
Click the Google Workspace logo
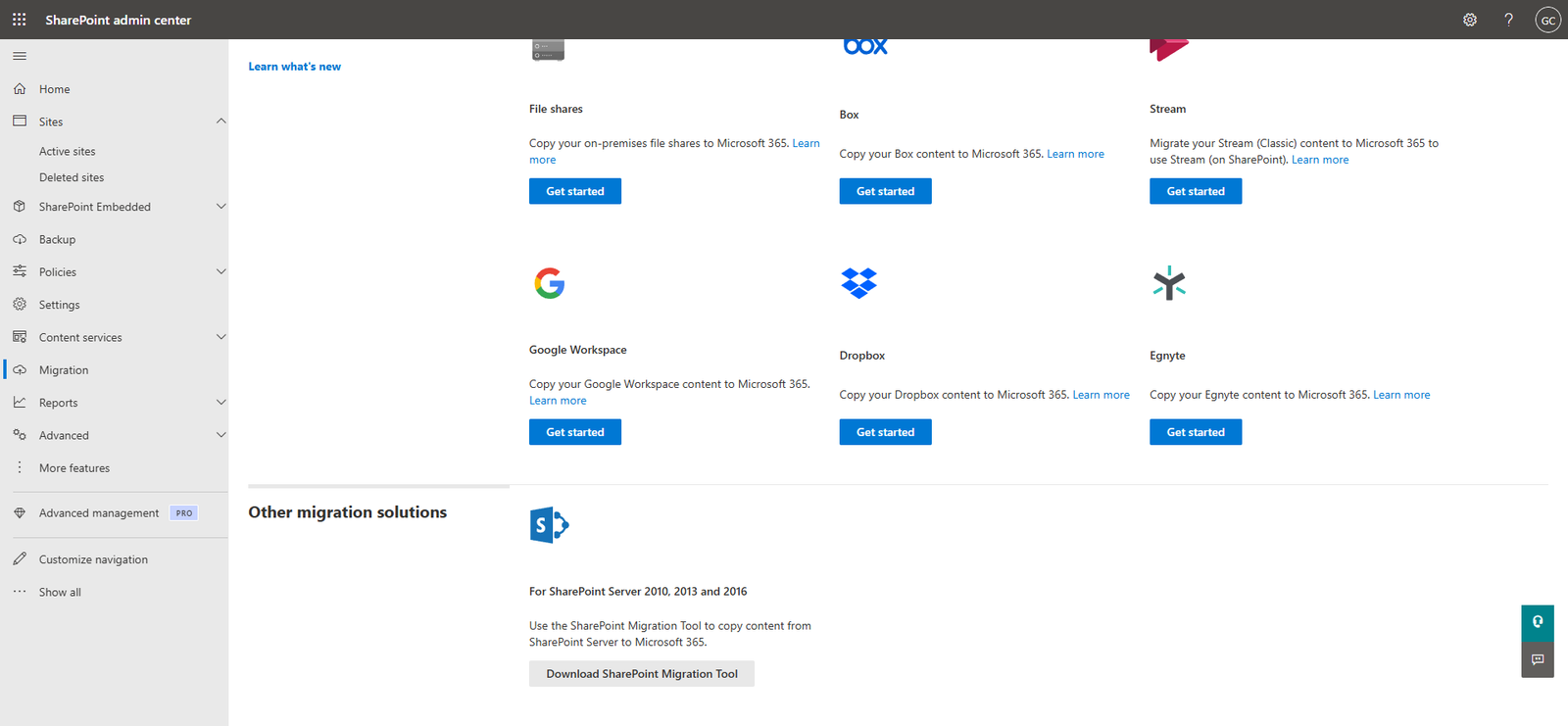(x=550, y=283)
